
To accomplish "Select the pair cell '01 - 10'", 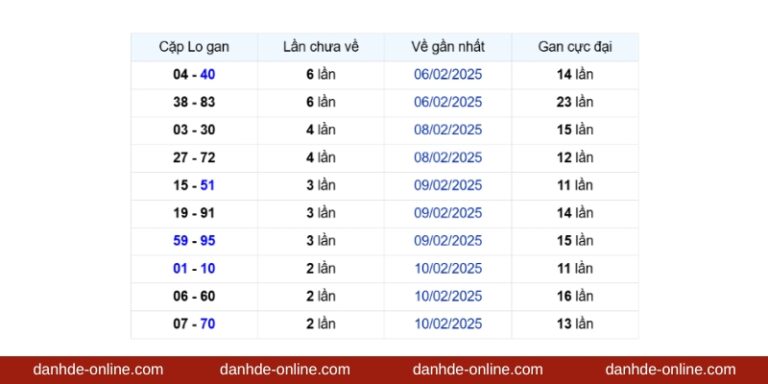I will pos(194,268).
